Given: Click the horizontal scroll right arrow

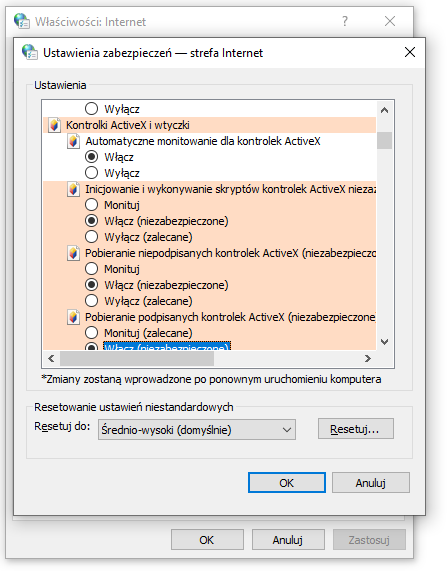Looking at the screenshot, I should 368,359.
